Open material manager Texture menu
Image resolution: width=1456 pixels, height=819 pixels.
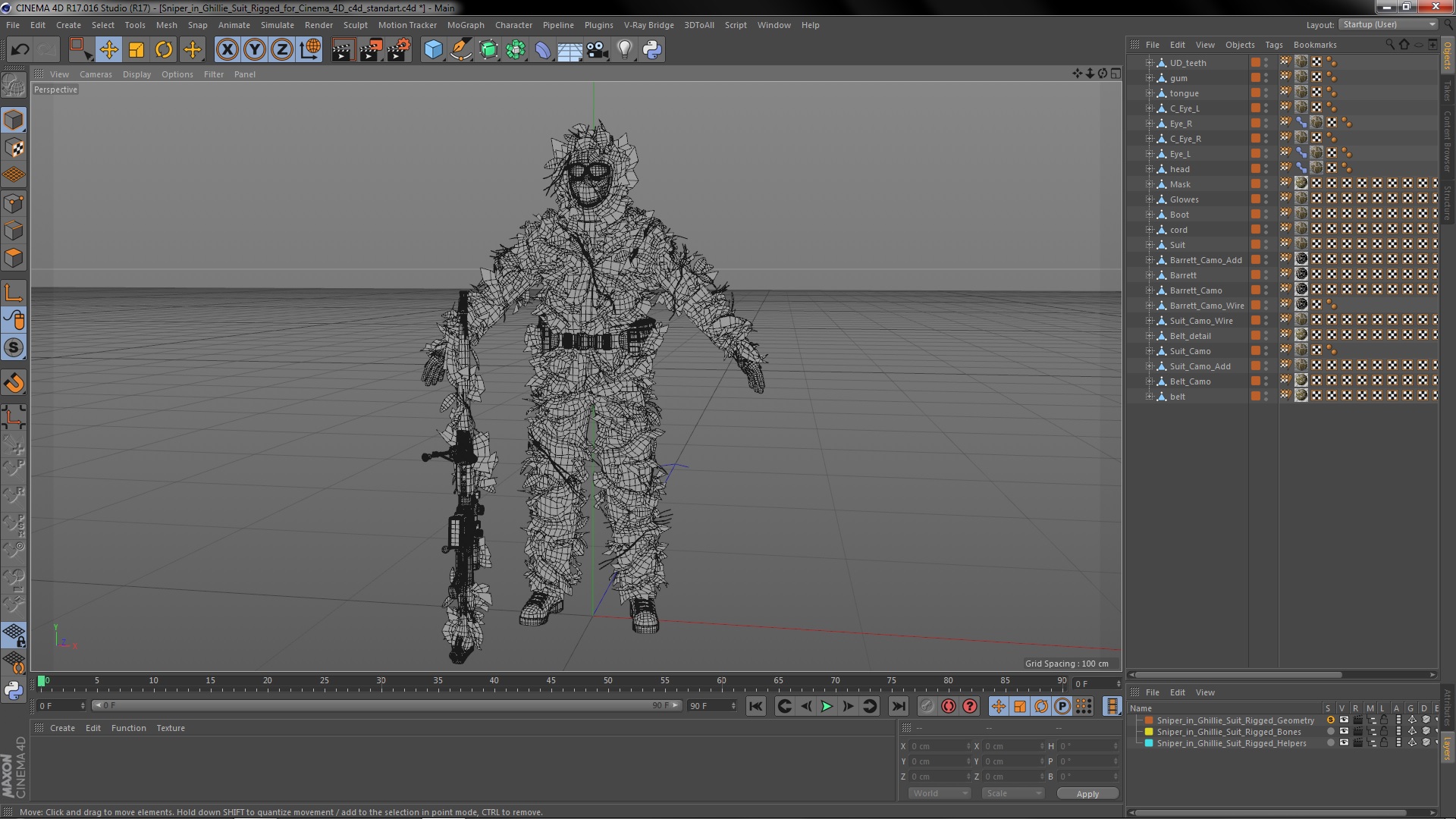(171, 728)
